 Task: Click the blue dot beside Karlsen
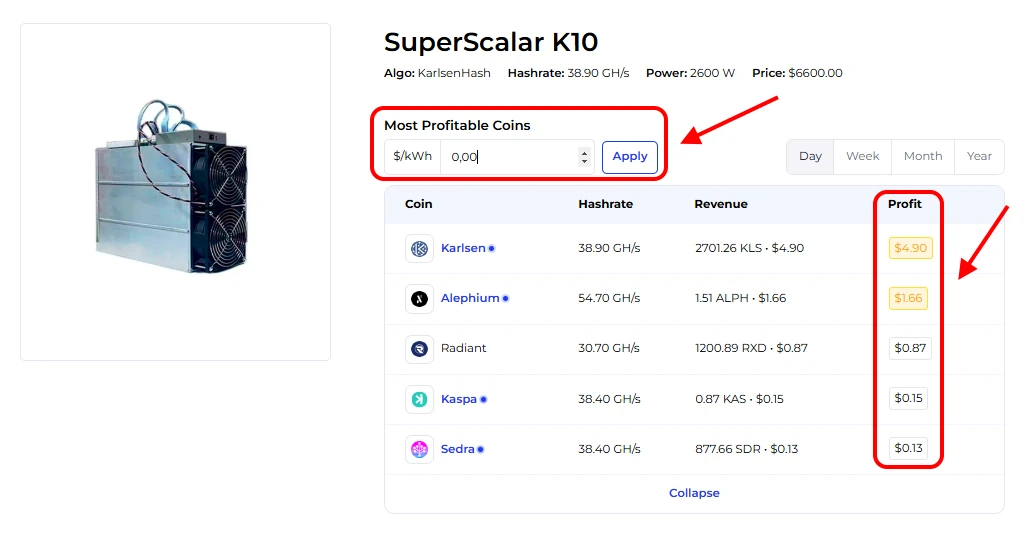492,248
